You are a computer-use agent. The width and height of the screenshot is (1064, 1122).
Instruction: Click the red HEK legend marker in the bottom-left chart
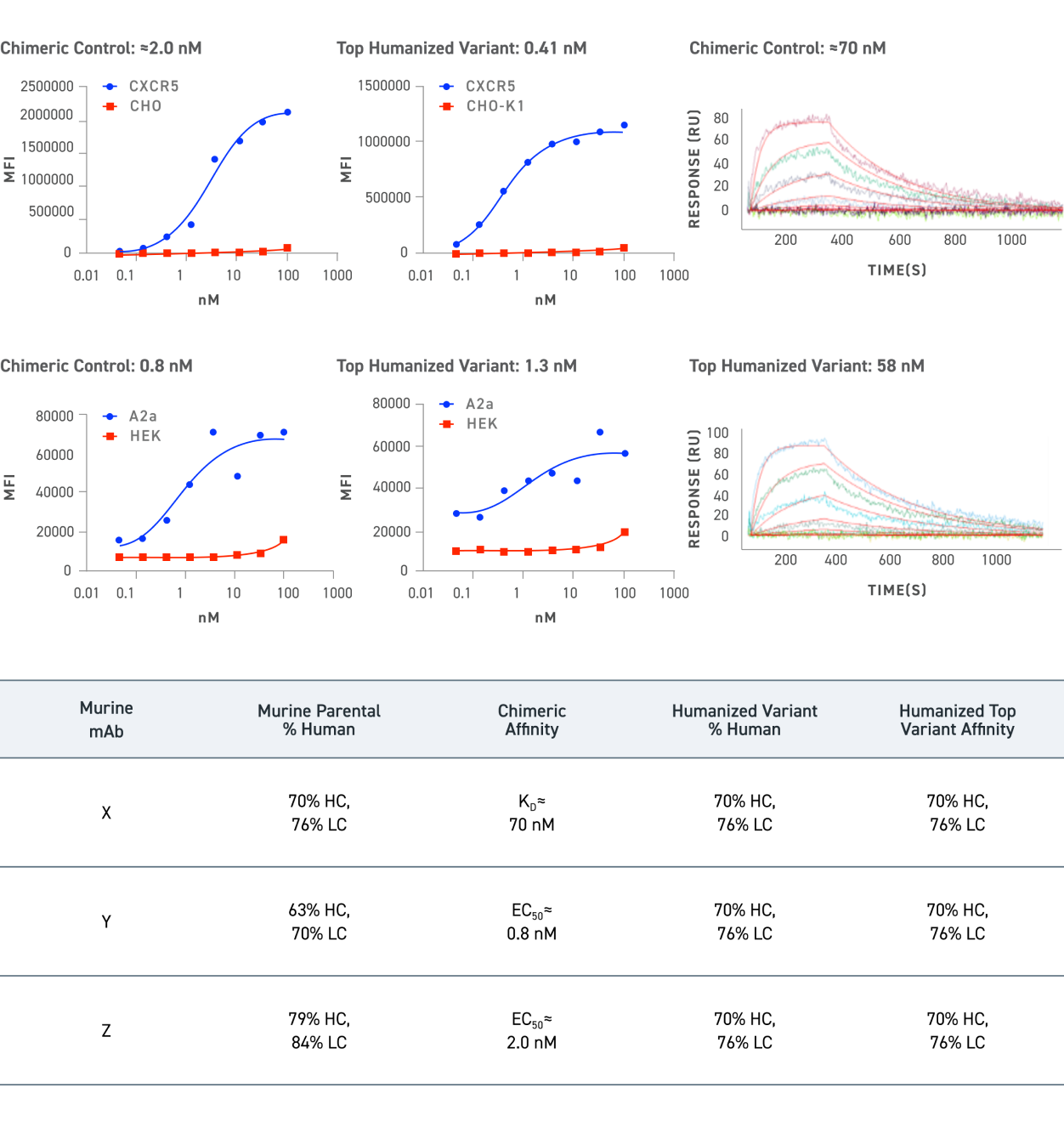(110, 436)
